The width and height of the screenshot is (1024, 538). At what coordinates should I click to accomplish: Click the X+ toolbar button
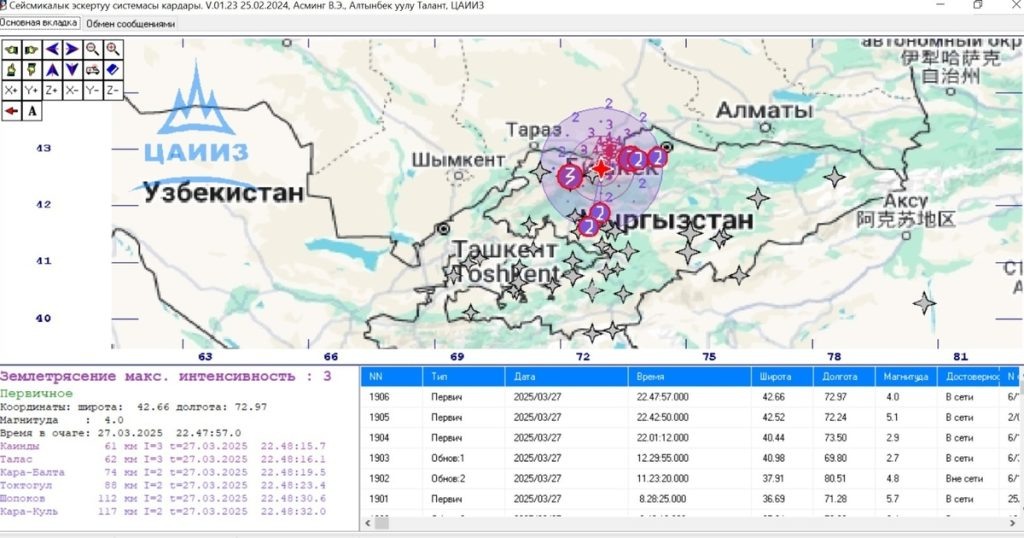tap(12, 90)
